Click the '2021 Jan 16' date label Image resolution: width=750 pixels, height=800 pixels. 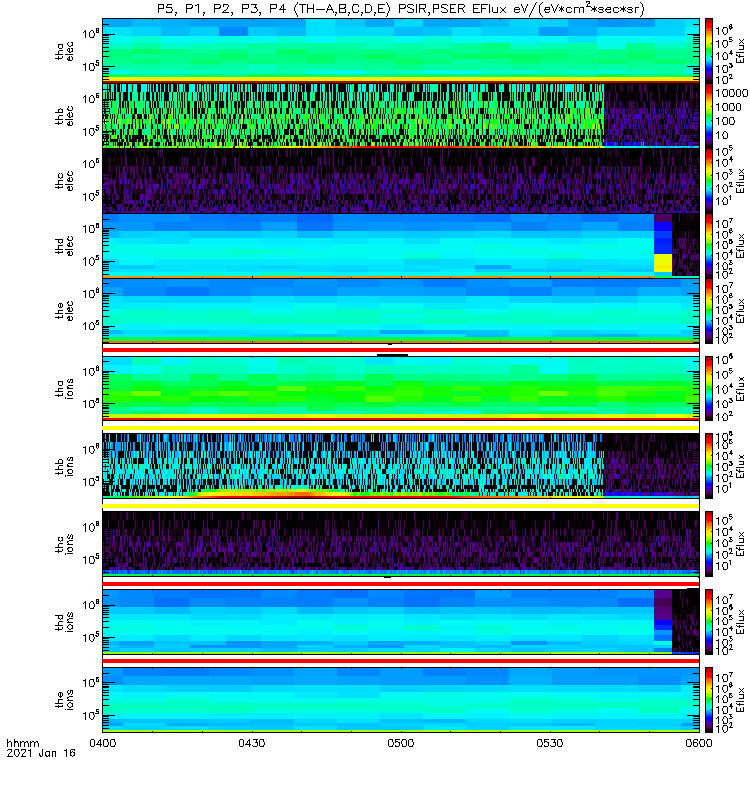(x=41, y=753)
